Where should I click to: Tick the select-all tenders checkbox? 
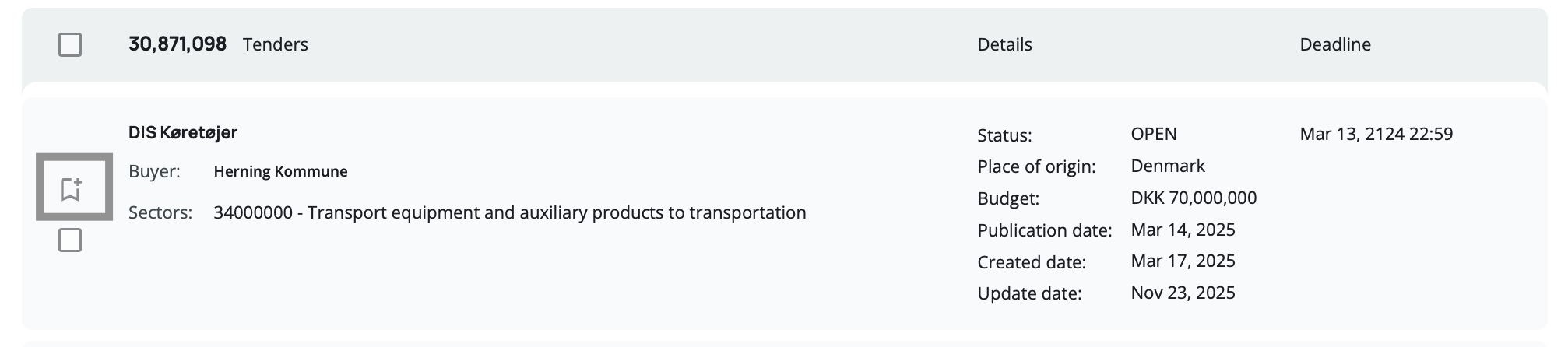pos(70,45)
